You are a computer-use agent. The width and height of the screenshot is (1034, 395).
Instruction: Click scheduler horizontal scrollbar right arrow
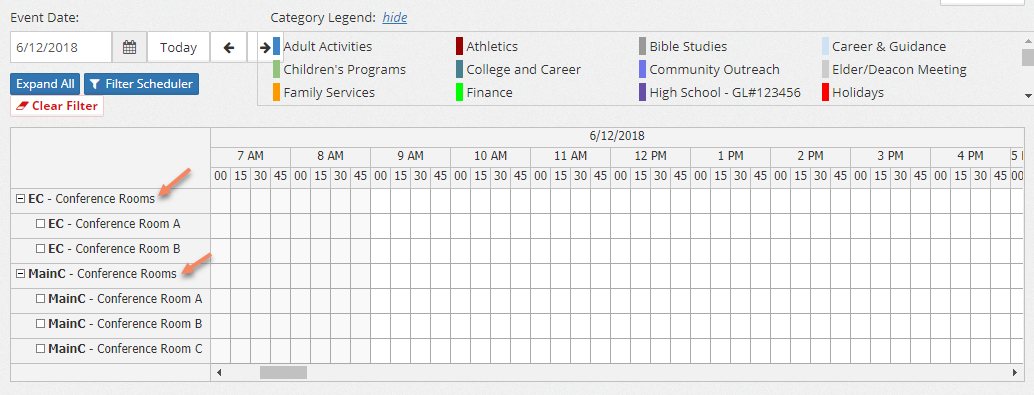pos(1016,373)
